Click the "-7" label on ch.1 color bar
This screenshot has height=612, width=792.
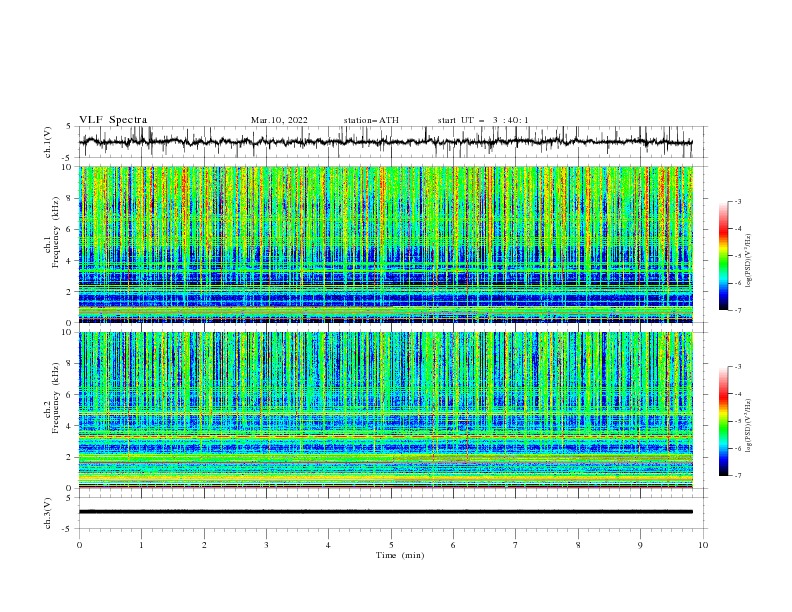tap(738, 310)
